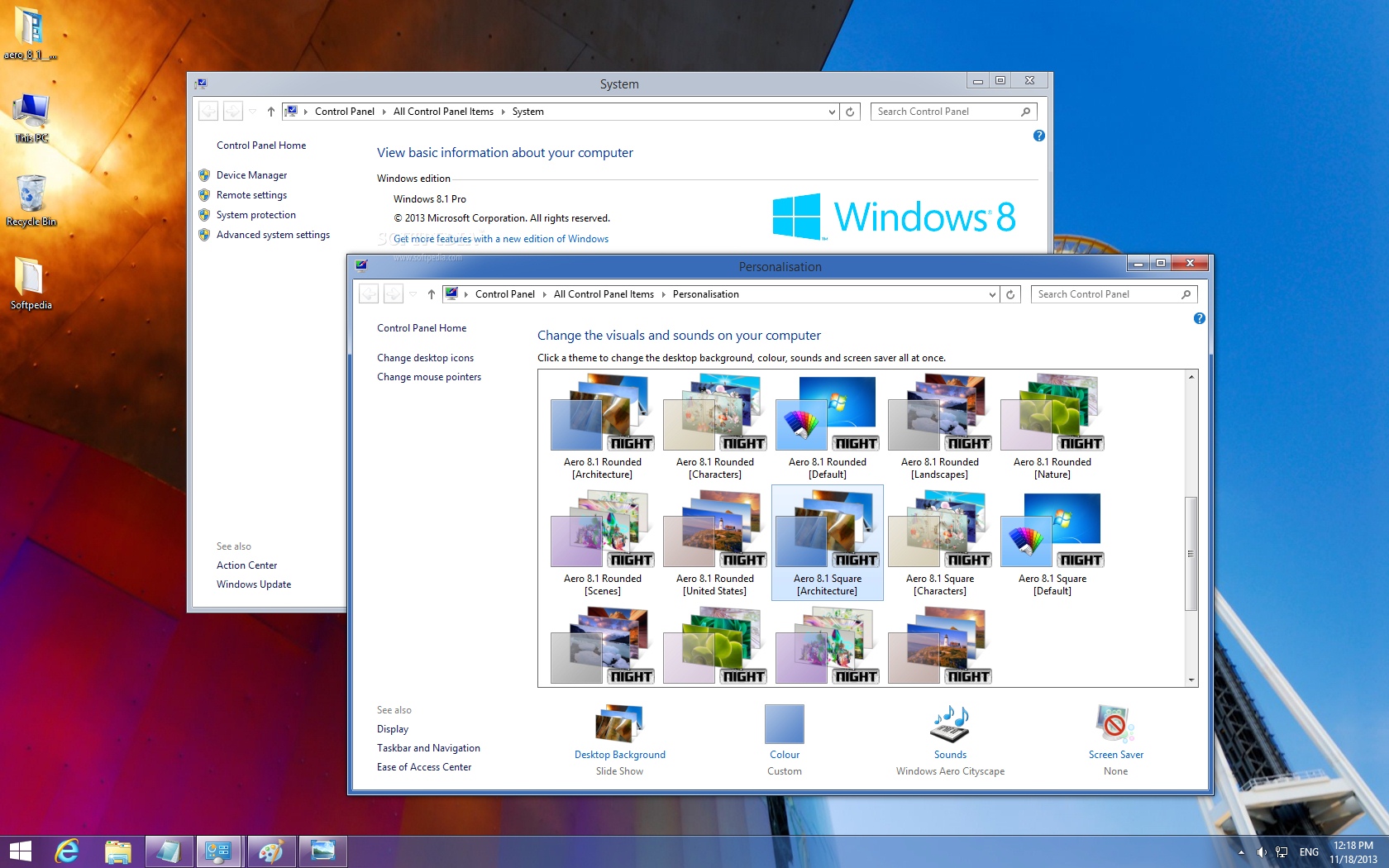The image size is (1389, 868).
Task: Click the network tray icon
Action: coord(1282,852)
